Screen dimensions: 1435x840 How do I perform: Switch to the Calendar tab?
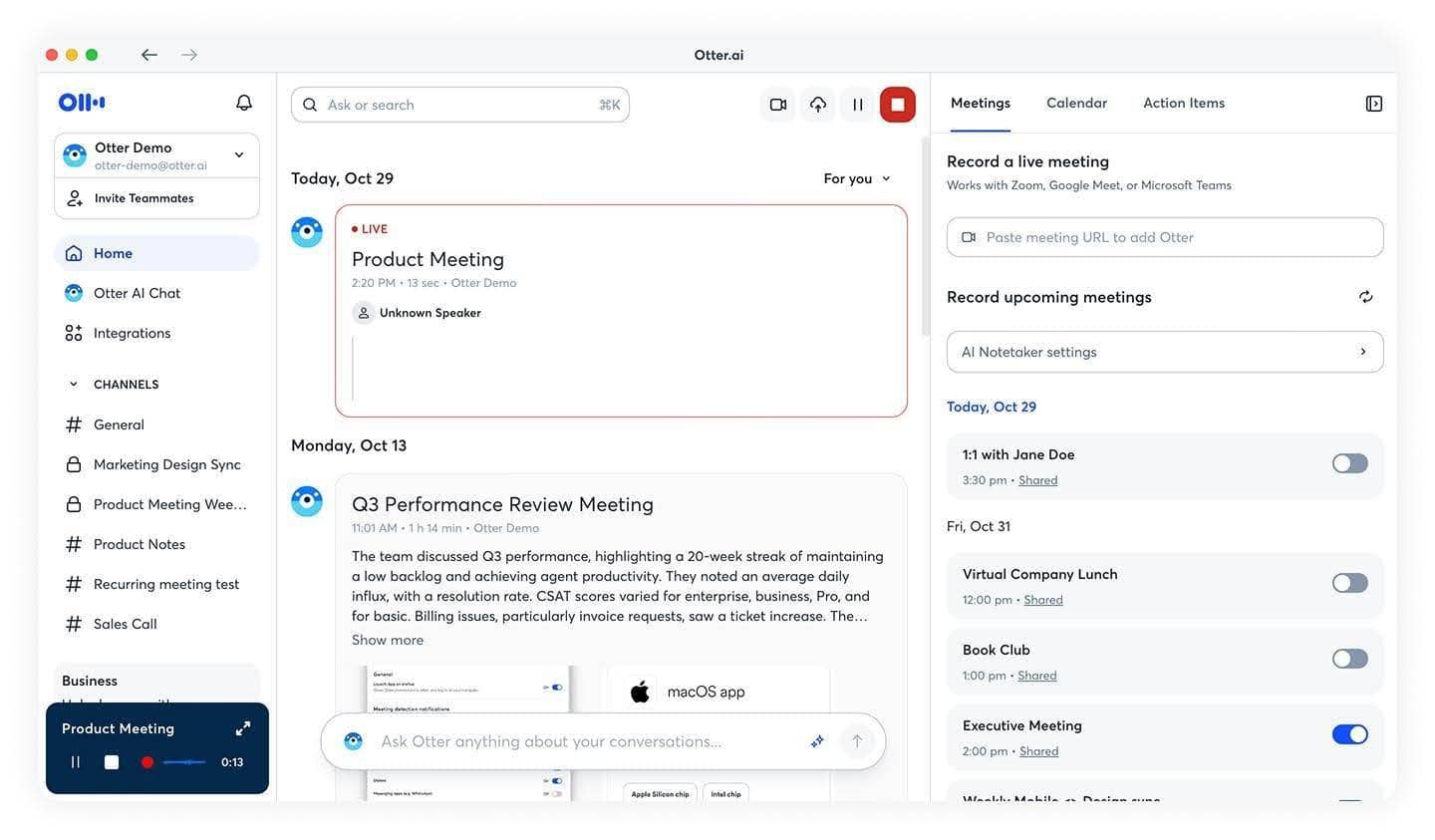[x=1076, y=103]
